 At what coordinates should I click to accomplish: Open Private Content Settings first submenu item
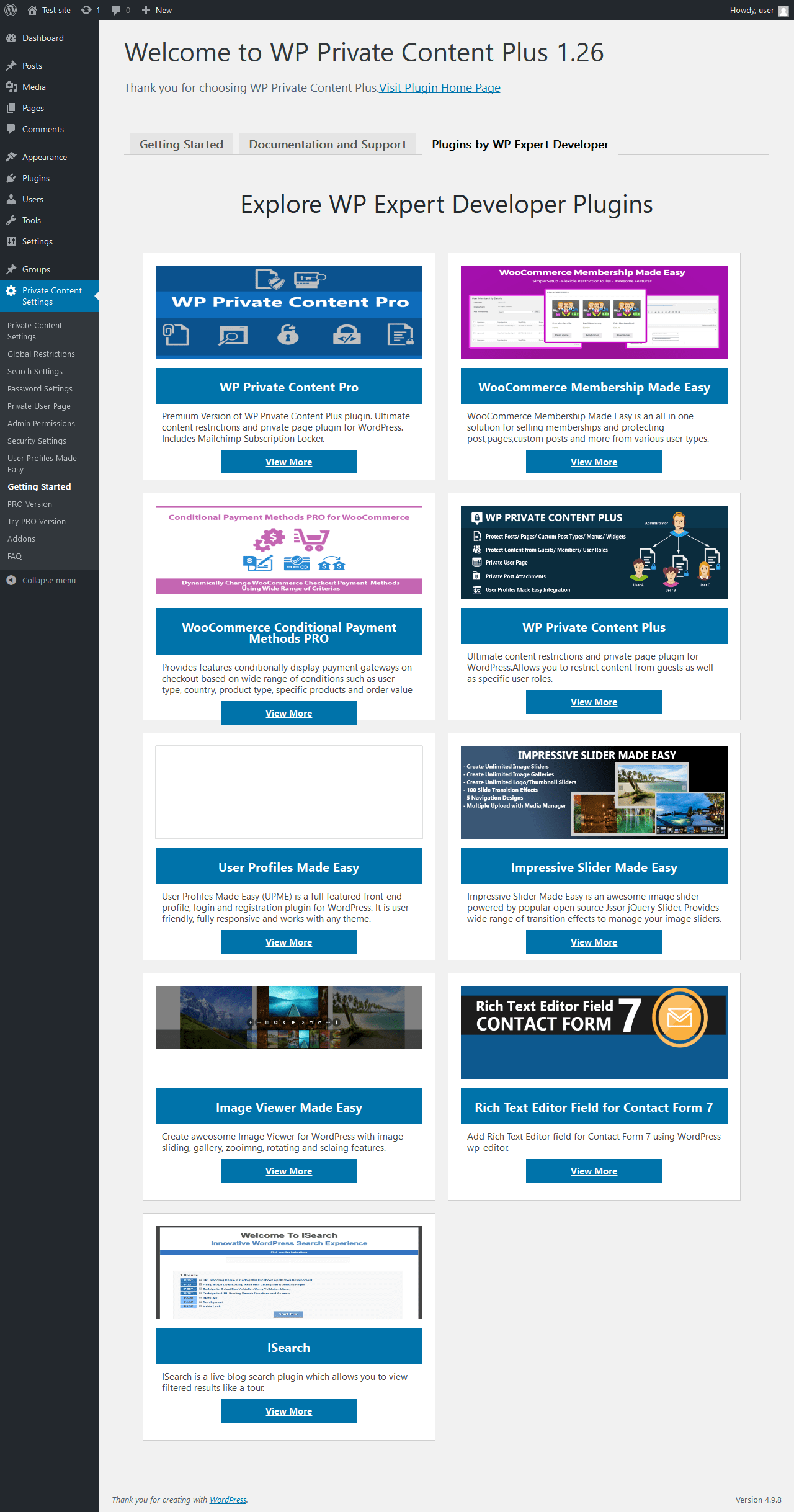pyautogui.click(x=35, y=331)
